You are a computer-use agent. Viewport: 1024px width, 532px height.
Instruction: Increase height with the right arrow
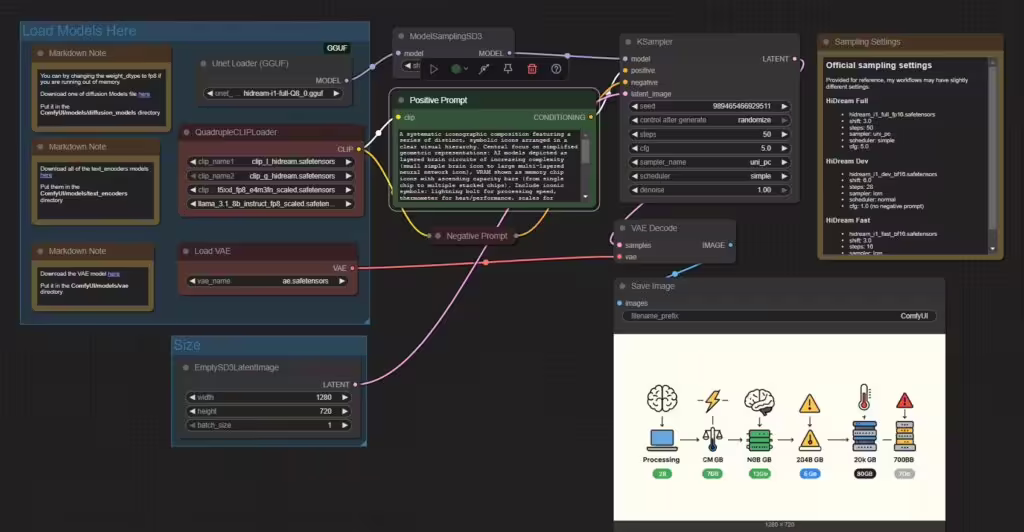coord(345,411)
